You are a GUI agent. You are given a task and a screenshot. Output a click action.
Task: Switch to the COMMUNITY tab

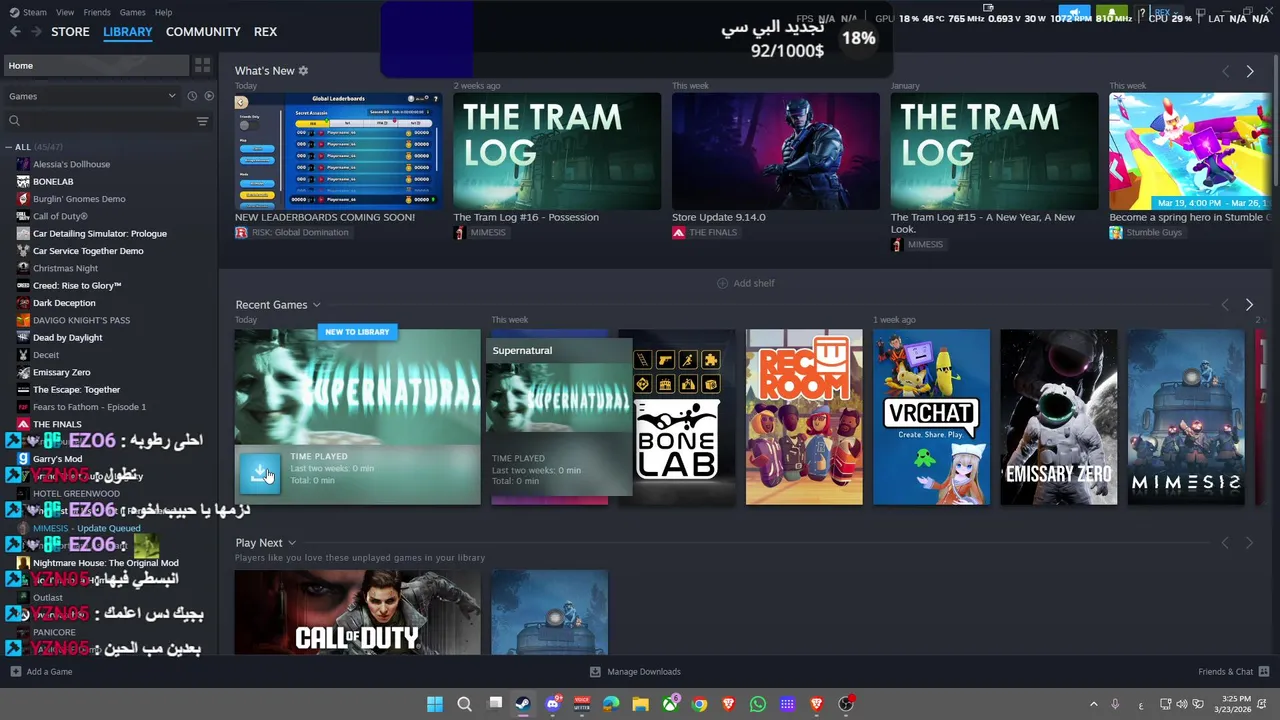tap(203, 32)
